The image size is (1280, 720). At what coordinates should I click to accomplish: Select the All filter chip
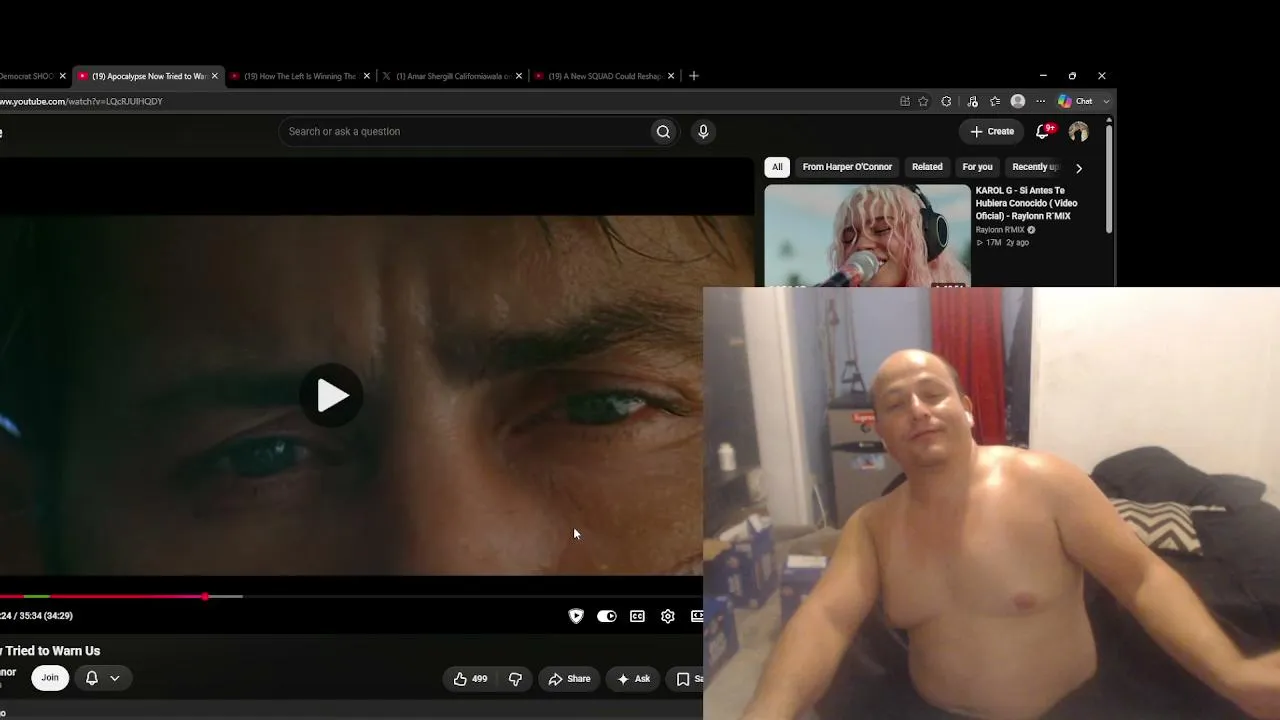click(777, 167)
